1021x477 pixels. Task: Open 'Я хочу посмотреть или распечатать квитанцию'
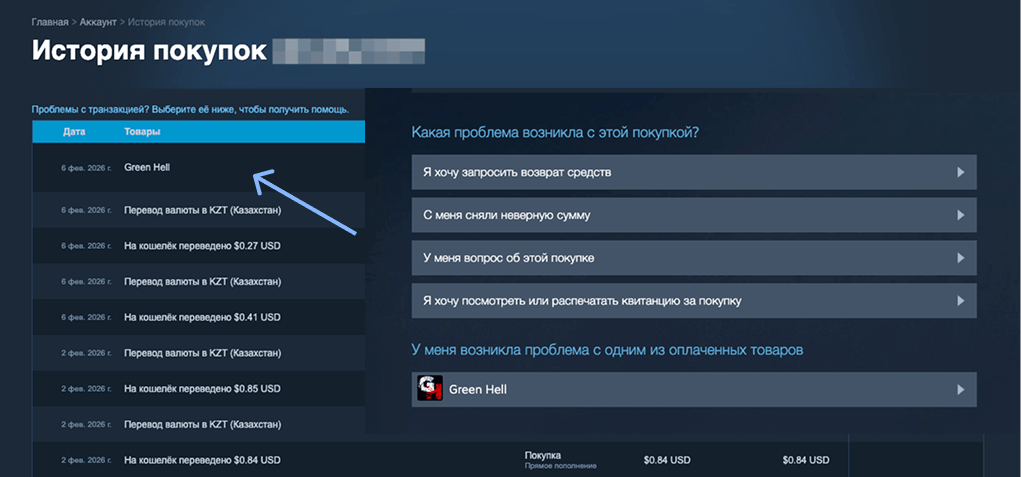tap(694, 301)
